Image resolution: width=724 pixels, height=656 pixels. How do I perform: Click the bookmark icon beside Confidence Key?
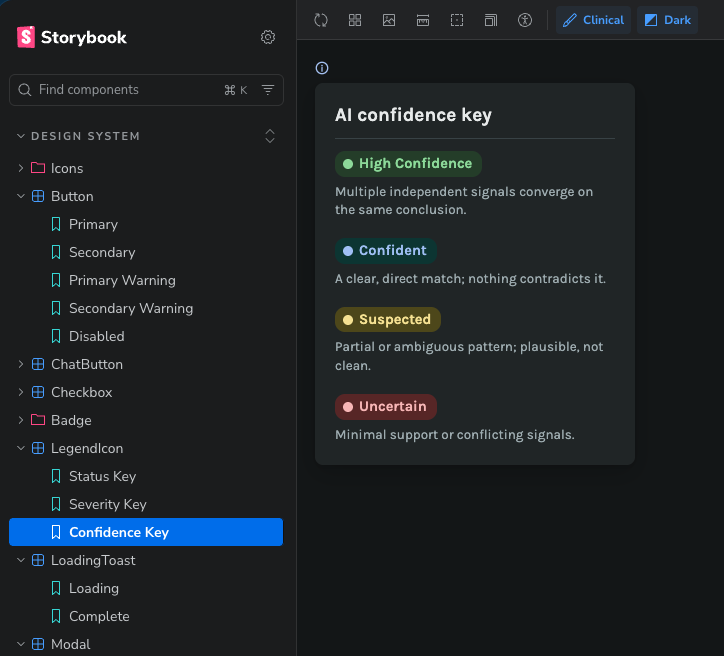(56, 532)
